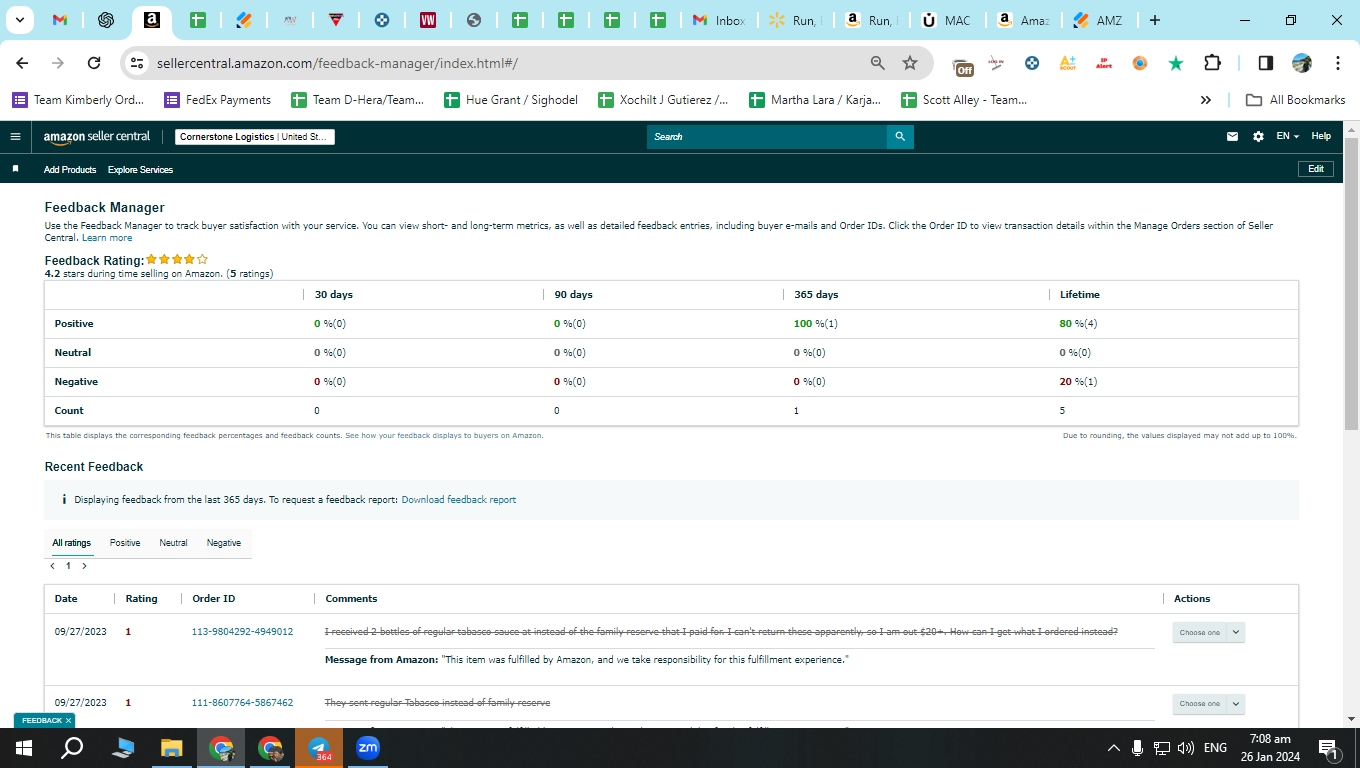Go to the next feedback page arrow

point(84,566)
